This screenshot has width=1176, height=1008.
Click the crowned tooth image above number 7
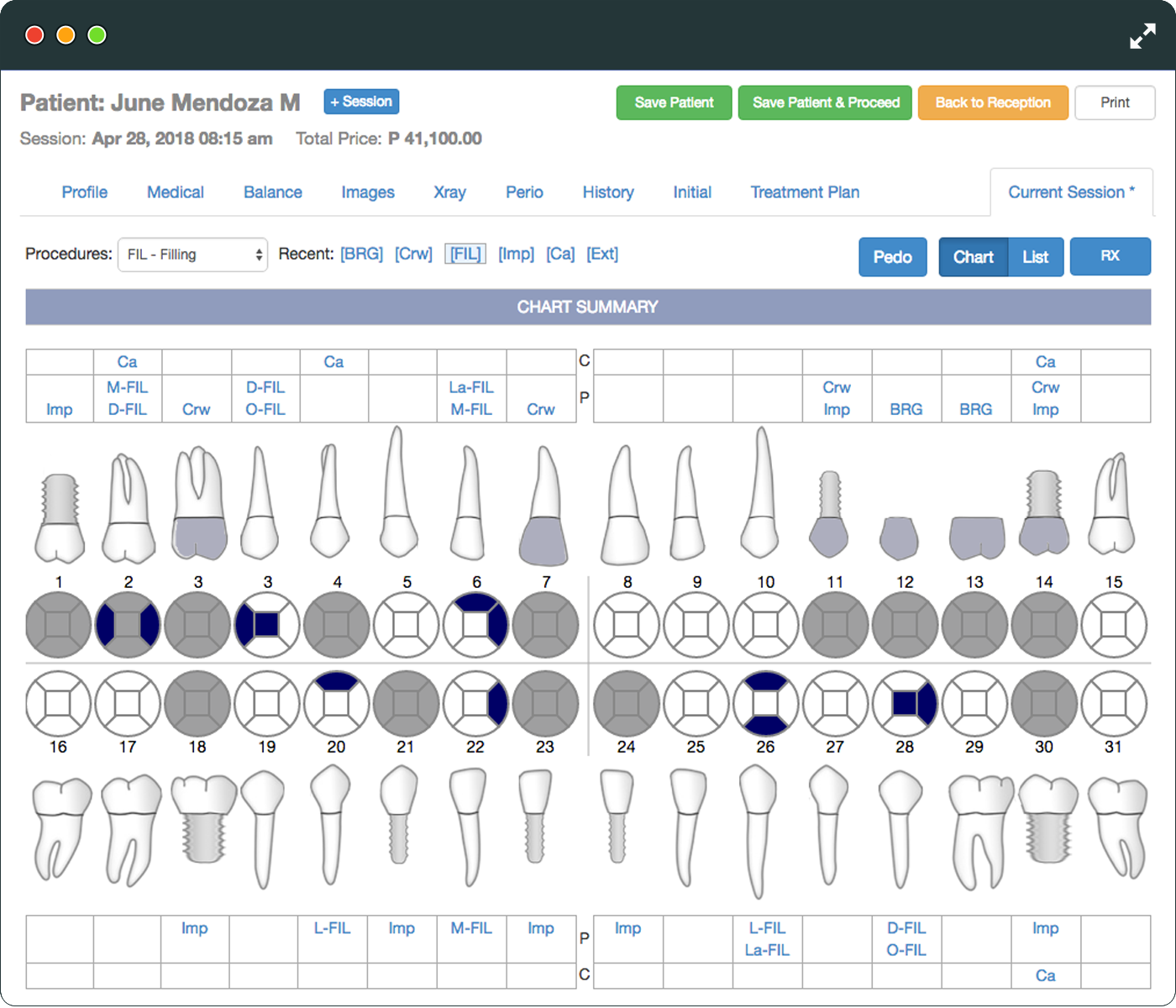[x=544, y=506]
